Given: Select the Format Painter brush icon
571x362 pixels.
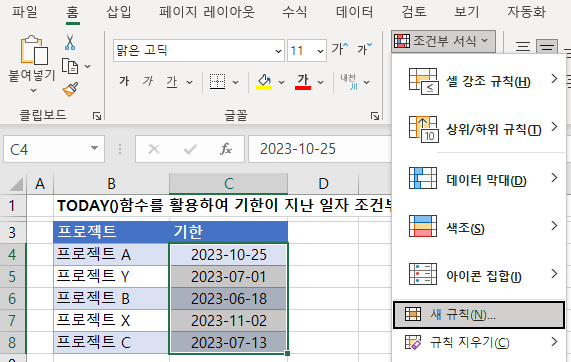Looking at the screenshot, I should (70, 90).
